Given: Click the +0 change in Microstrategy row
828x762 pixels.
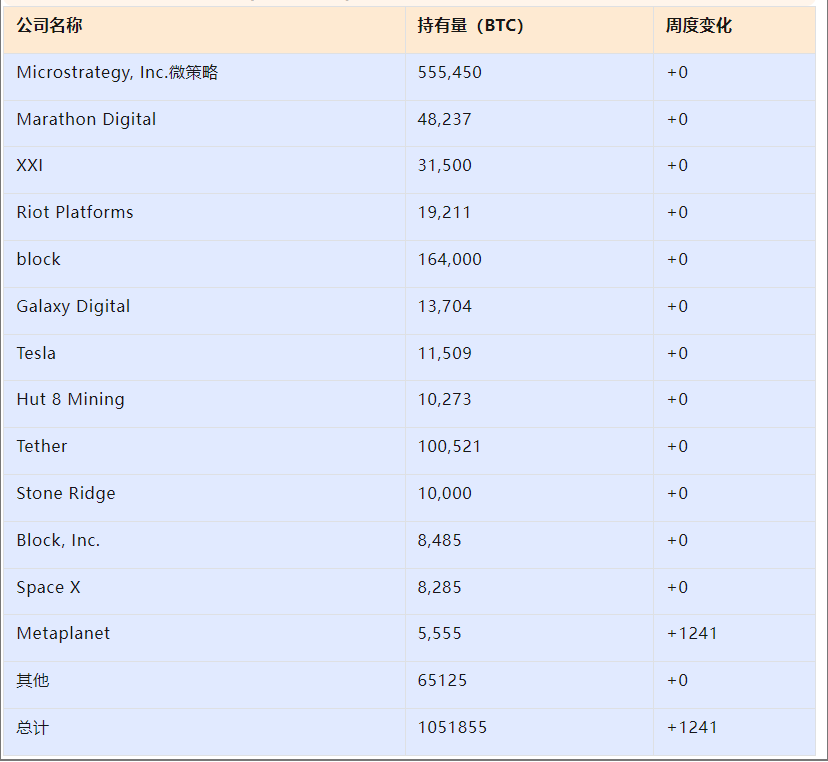Looking at the screenshot, I should [x=678, y=72].
